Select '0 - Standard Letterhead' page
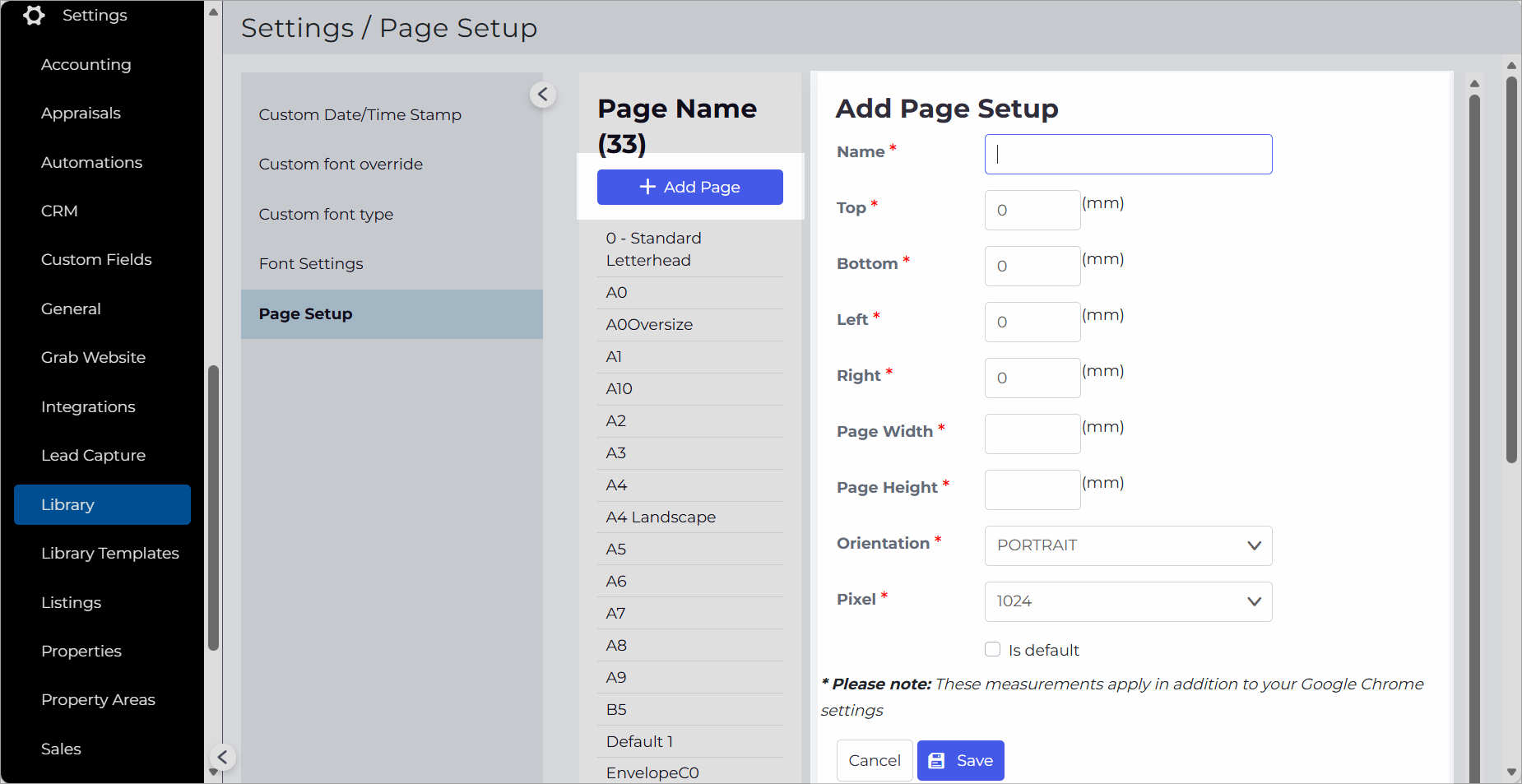The height and width of the screenshot is (784, 1522). coord(689,249)
